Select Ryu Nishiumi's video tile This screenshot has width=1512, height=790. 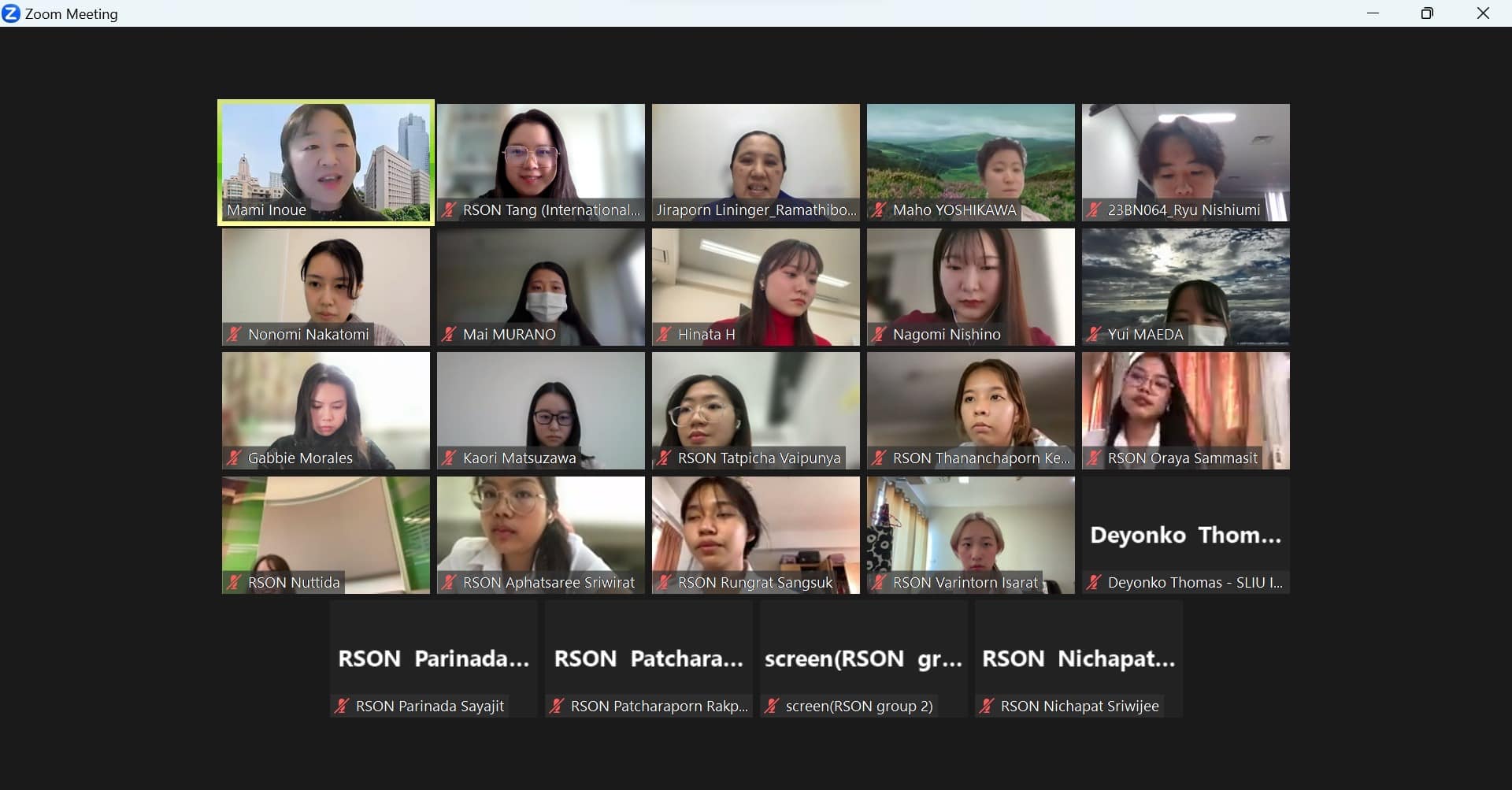click(1186, 162)
